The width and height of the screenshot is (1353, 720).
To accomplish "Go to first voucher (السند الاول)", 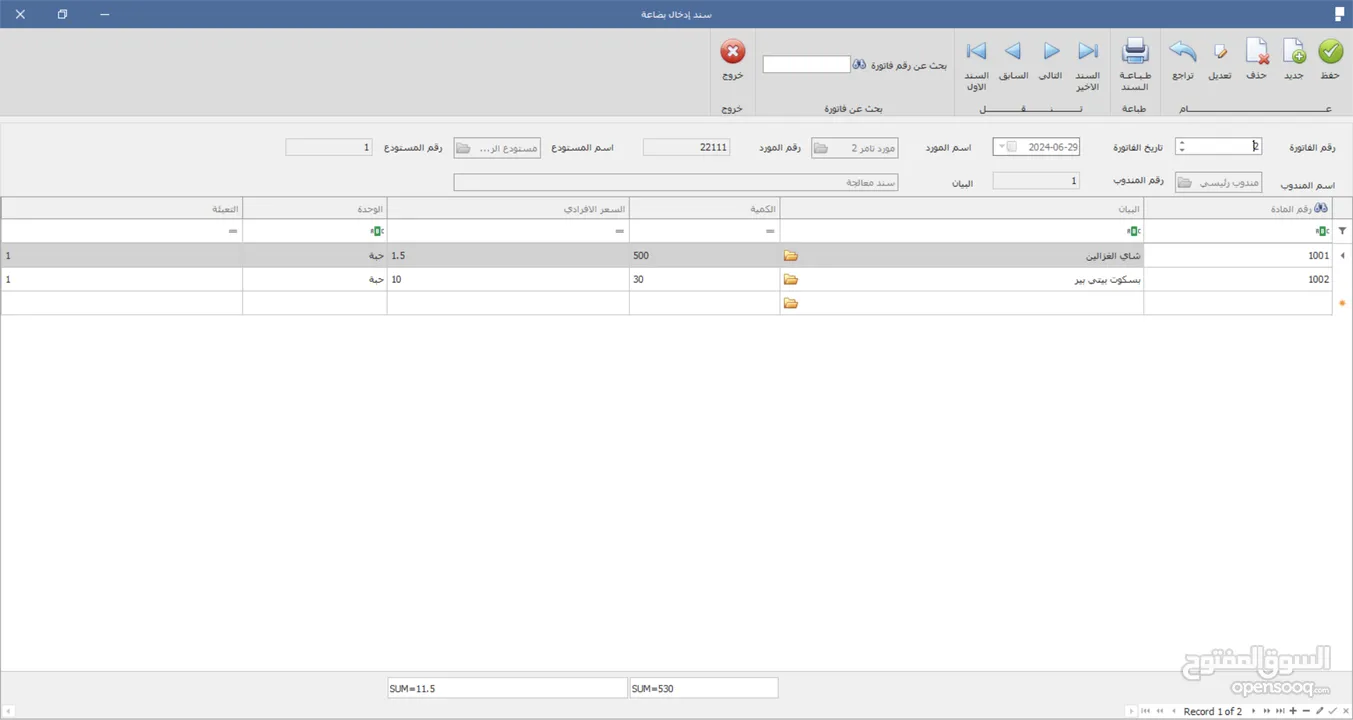I will pyautogui.click(x=976, y=51).
